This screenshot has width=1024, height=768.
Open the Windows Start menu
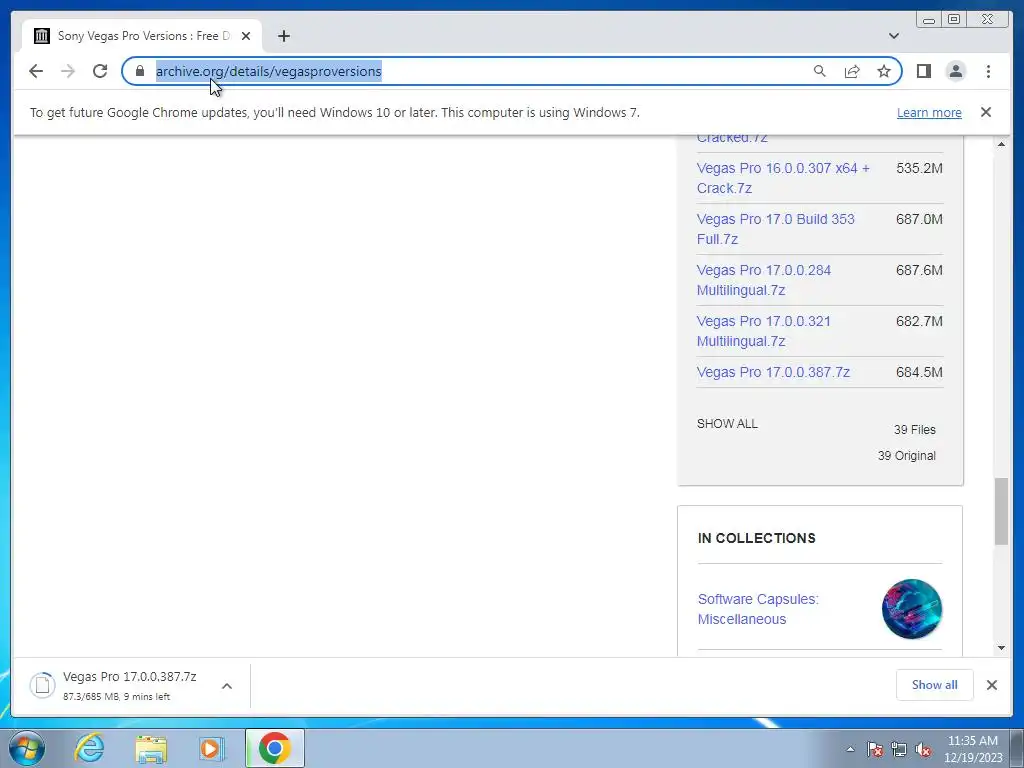coord(27,748)
